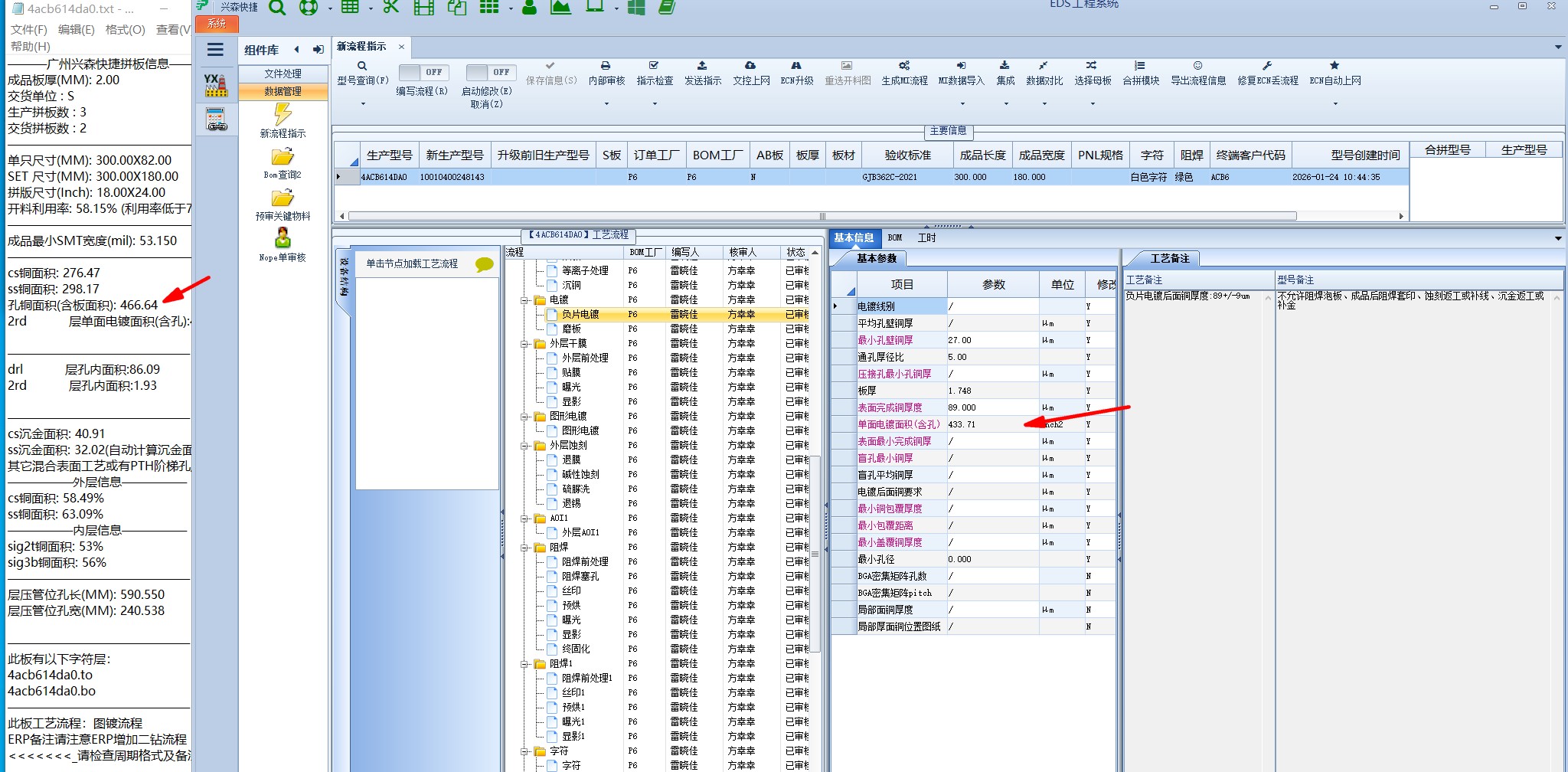The image size is (1568, 772).
Task: Switch to the BOM tab
Action: point(895,238)
